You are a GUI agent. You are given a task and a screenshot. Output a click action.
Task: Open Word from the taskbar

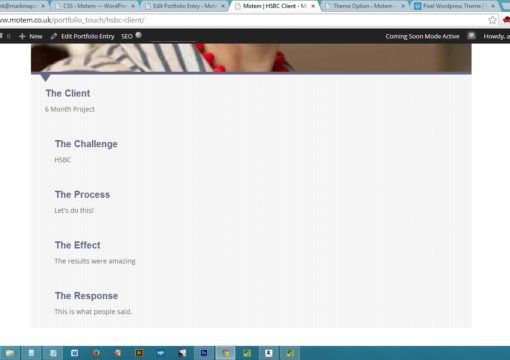[75, 353]
